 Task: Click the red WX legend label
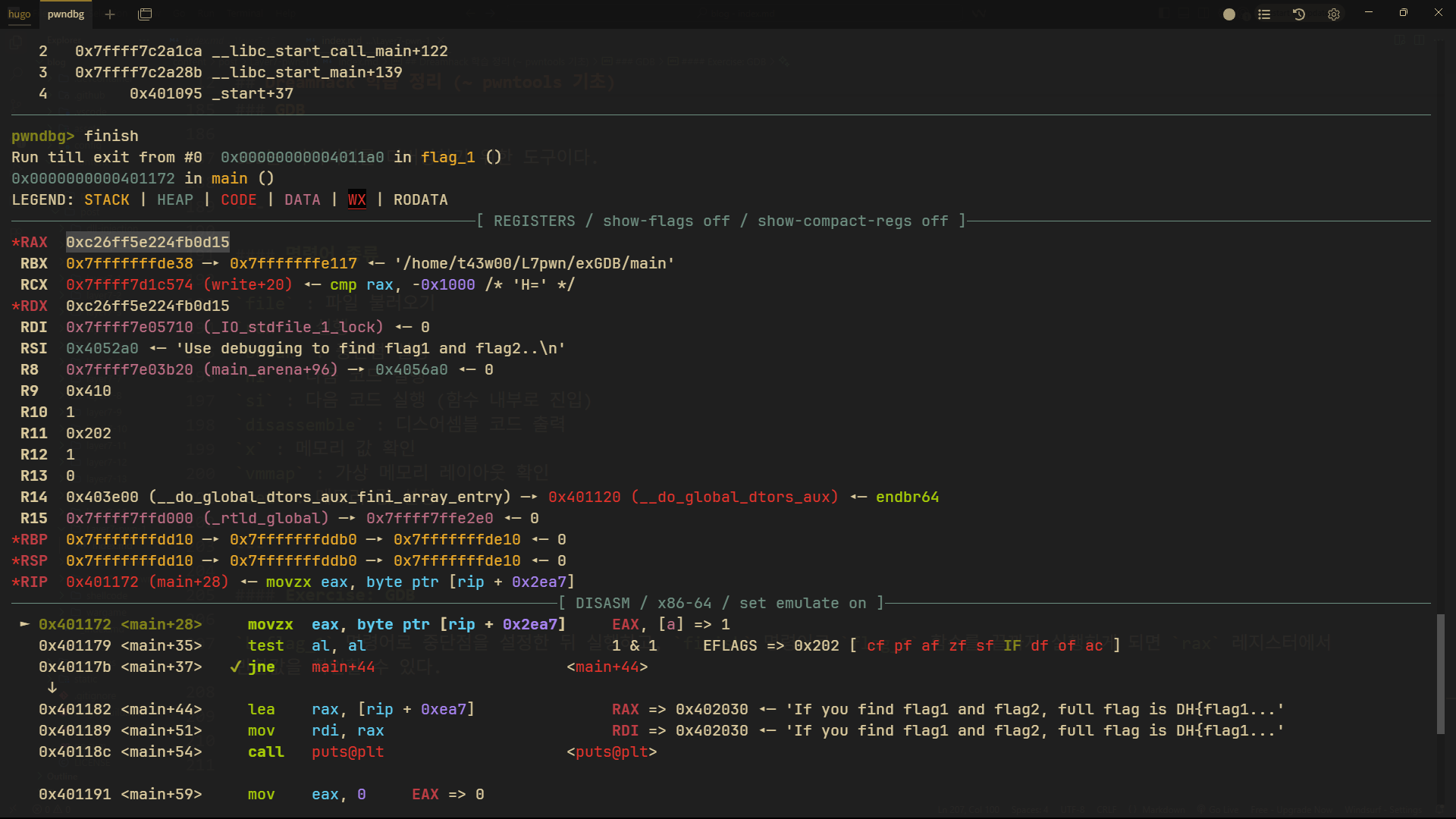click(356, 199)
